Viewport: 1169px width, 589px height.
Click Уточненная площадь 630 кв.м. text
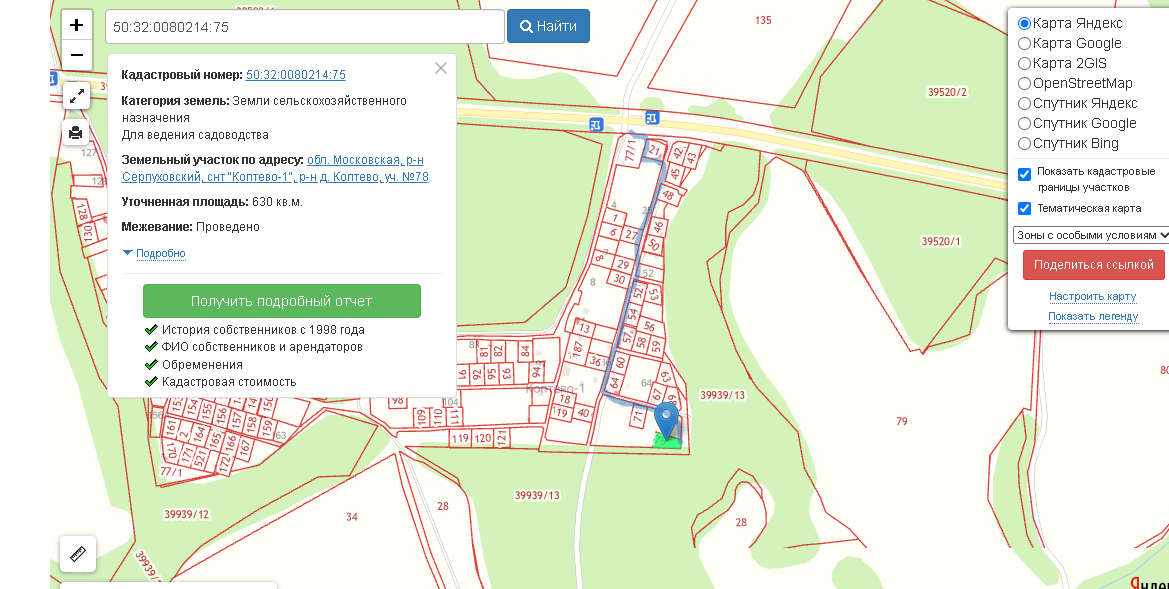[212, 202]
